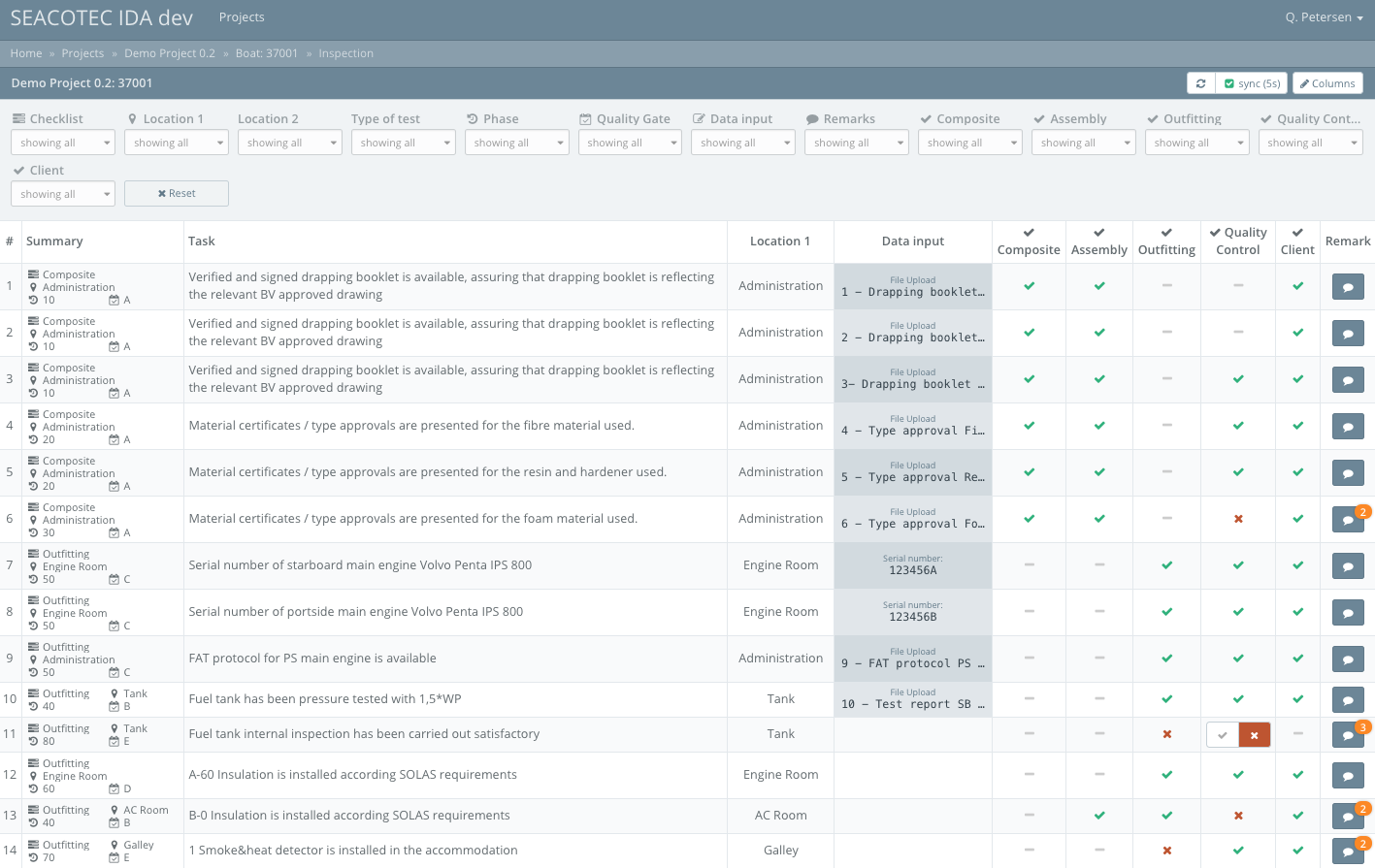Open the Remarks filter dropdown
Viewport: 1375px width, 868px height.
click(858, 143)
